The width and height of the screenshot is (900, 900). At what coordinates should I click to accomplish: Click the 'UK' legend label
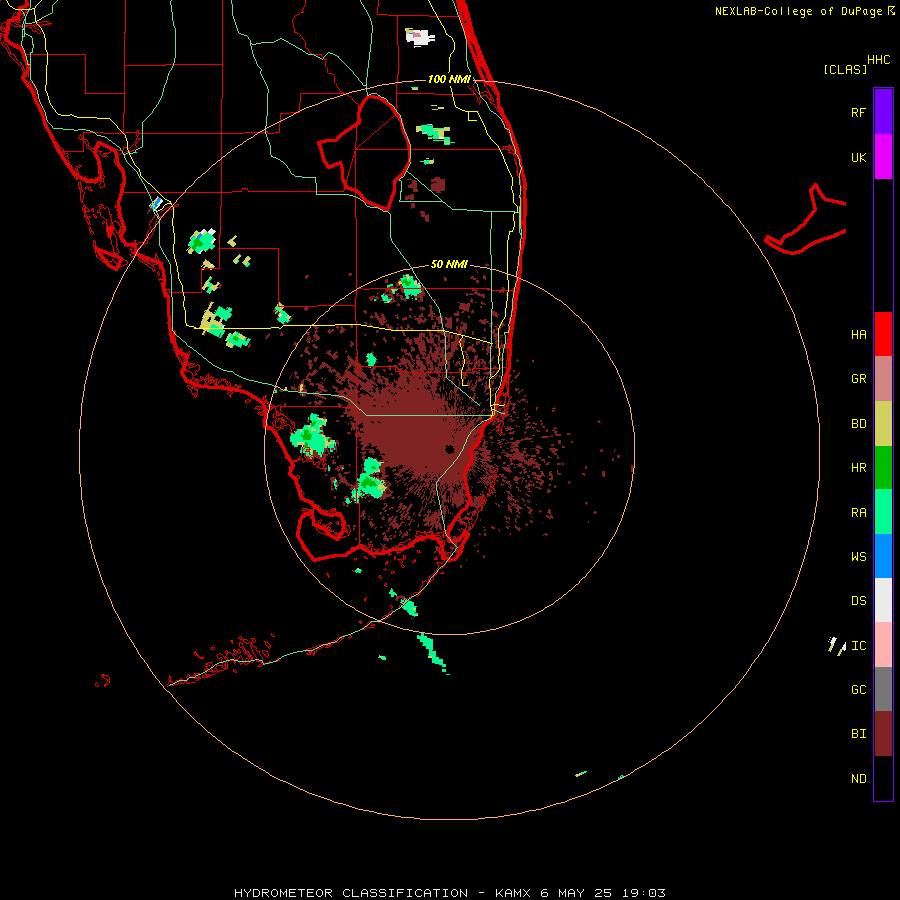858,157
